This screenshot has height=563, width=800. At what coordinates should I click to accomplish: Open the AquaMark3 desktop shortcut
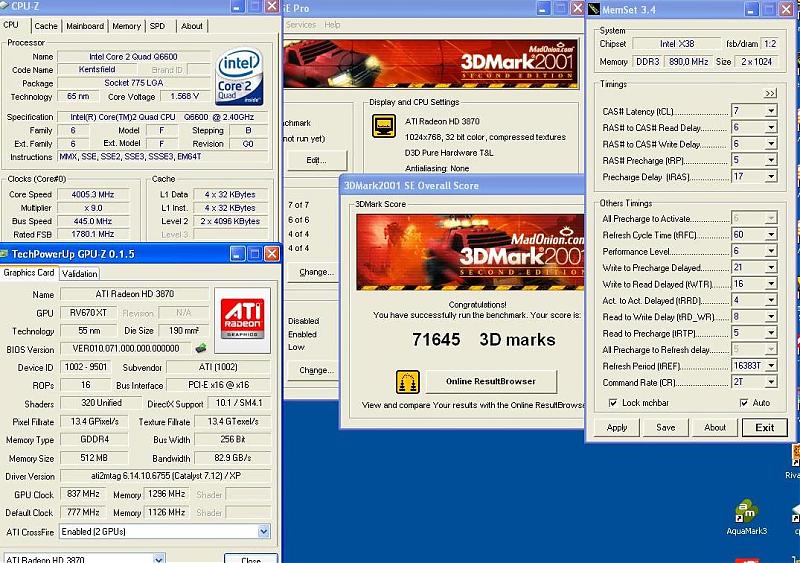(x=746, y=517)
